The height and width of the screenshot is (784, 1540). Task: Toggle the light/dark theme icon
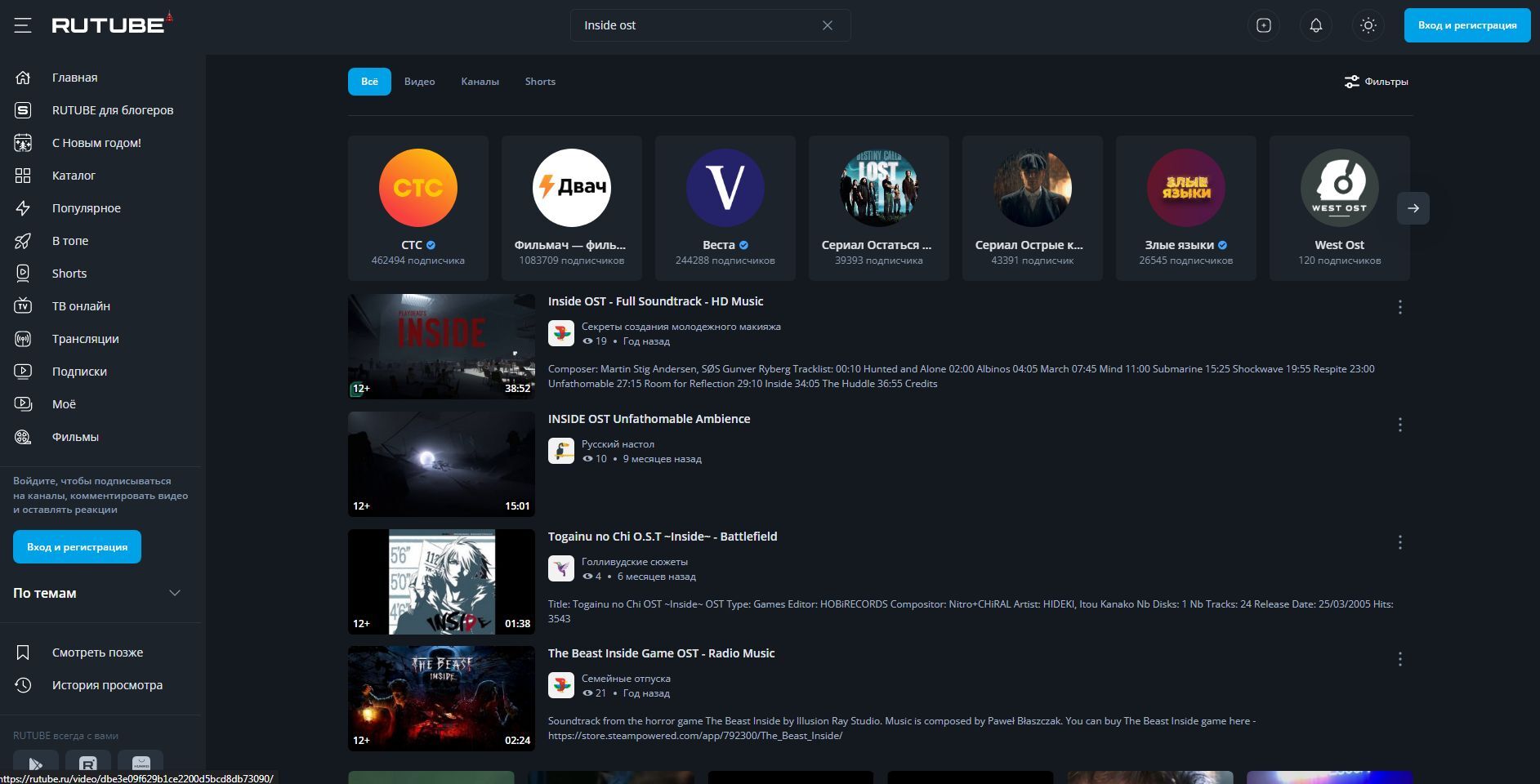(1368, 25)
